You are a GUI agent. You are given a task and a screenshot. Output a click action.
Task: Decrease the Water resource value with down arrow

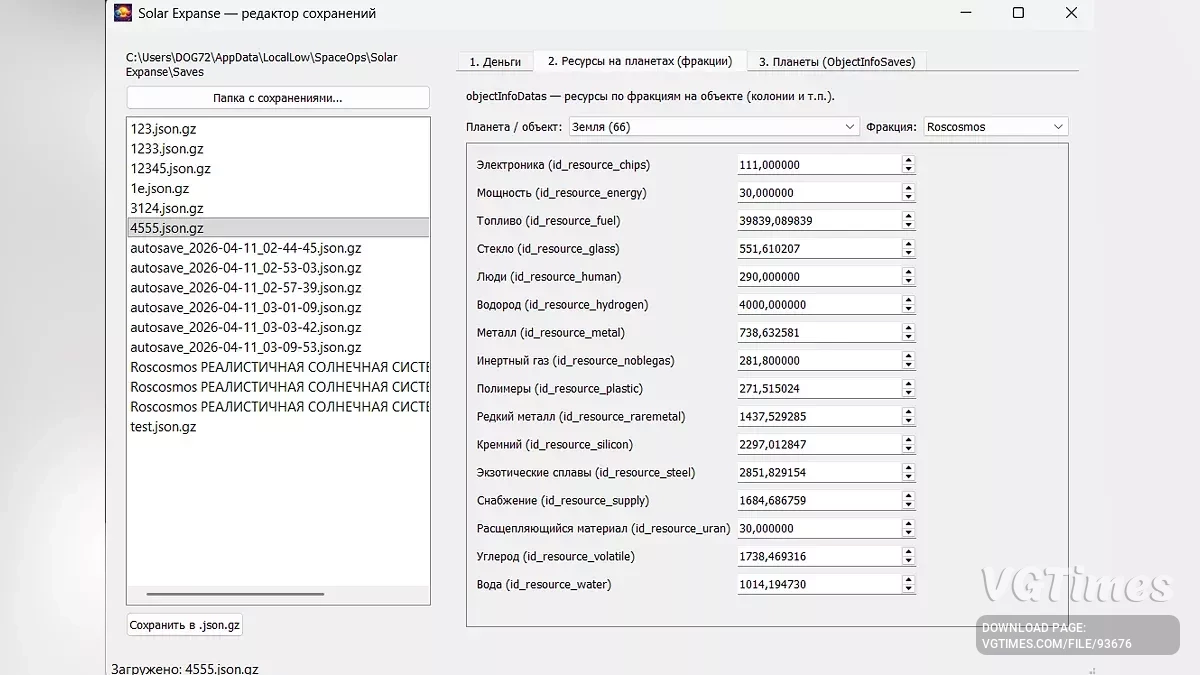tap(908, 589)
